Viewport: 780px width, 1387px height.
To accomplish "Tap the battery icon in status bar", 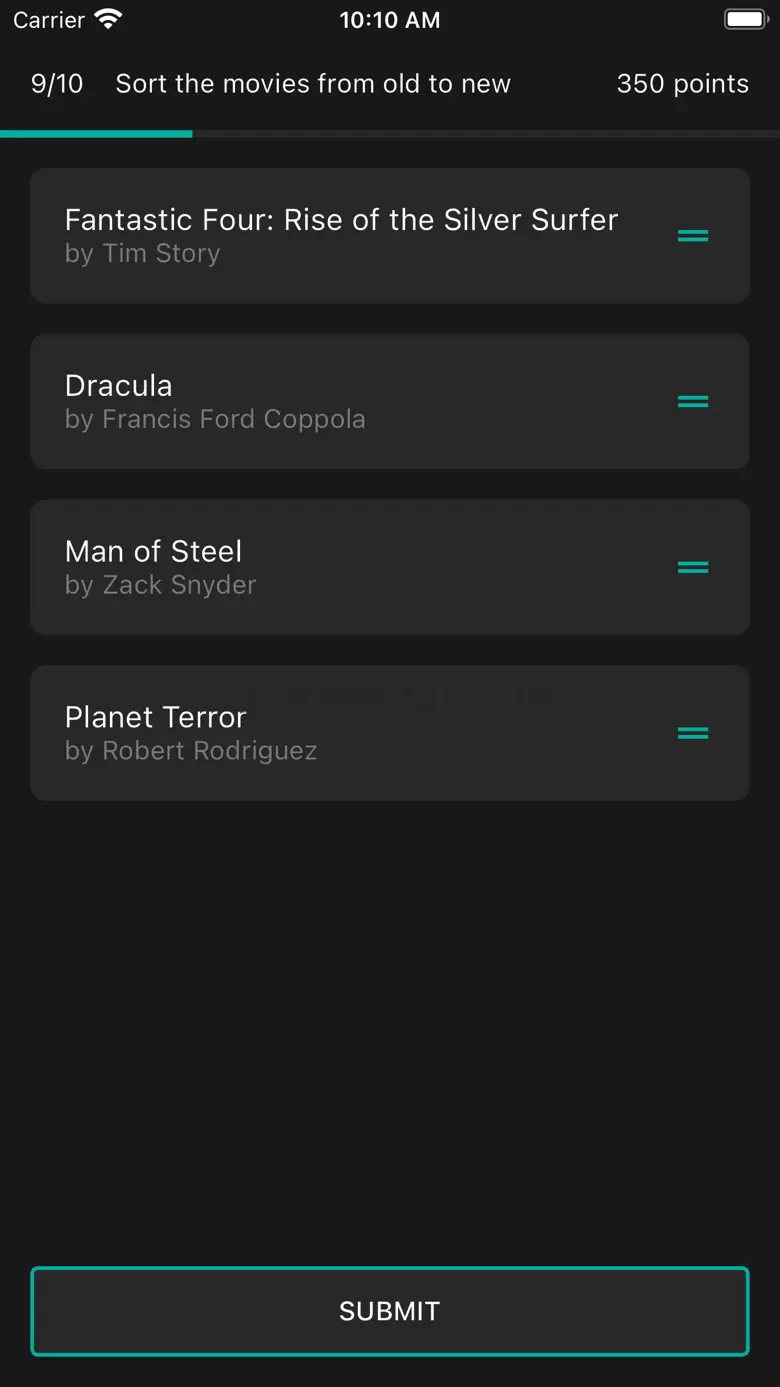I will click(x=745, y=19).
